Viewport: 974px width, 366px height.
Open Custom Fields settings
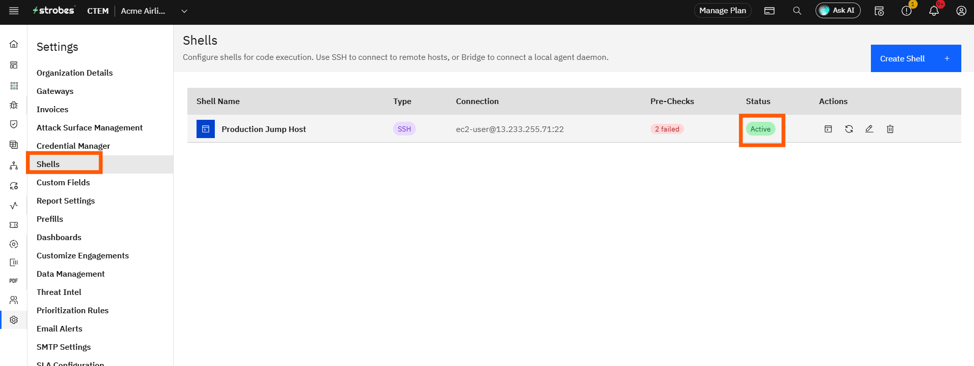click(x=63, y=183)
